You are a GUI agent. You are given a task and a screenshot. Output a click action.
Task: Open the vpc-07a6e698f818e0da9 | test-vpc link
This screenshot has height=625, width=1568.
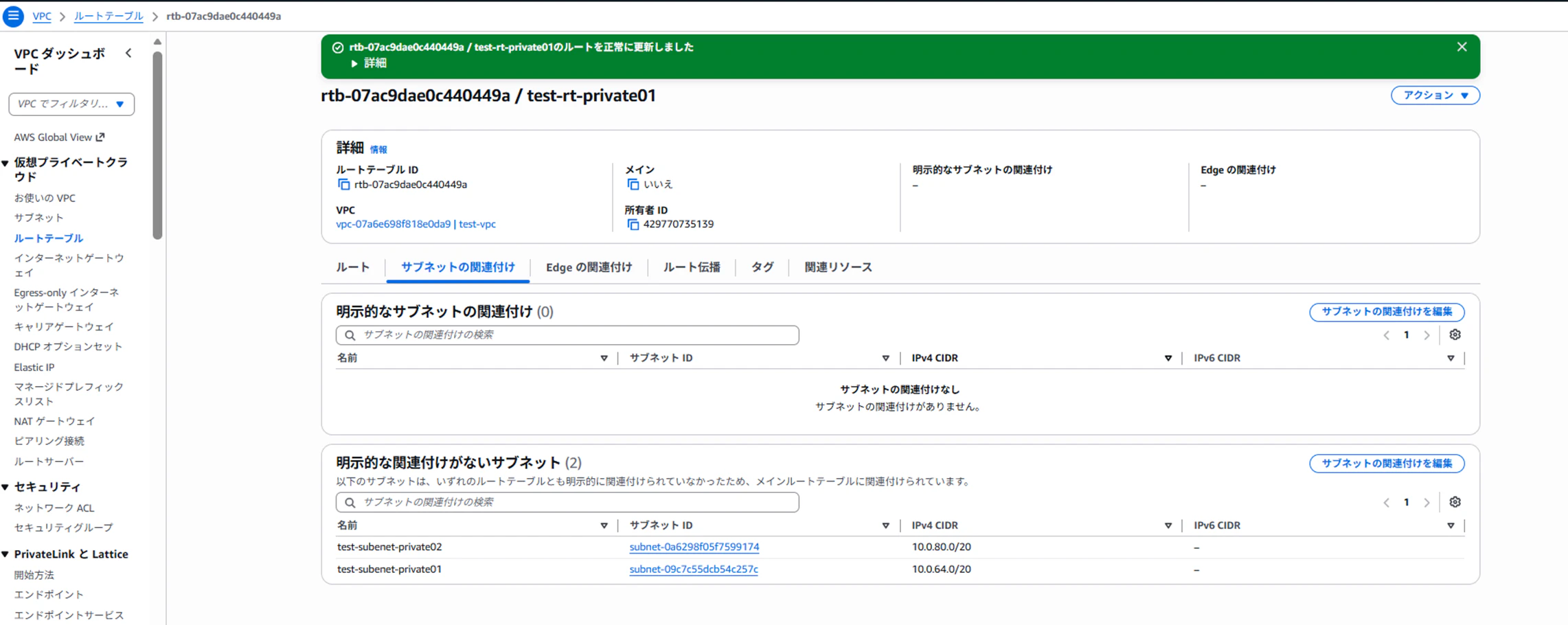[416, 225]
